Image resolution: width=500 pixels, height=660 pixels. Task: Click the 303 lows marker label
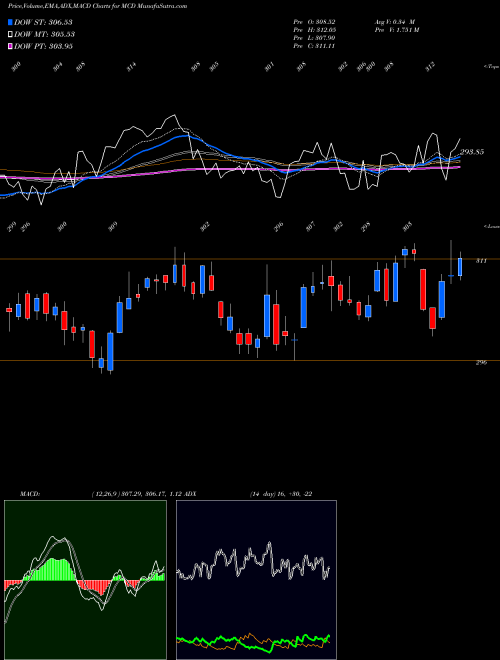click(x=407, y=227)
